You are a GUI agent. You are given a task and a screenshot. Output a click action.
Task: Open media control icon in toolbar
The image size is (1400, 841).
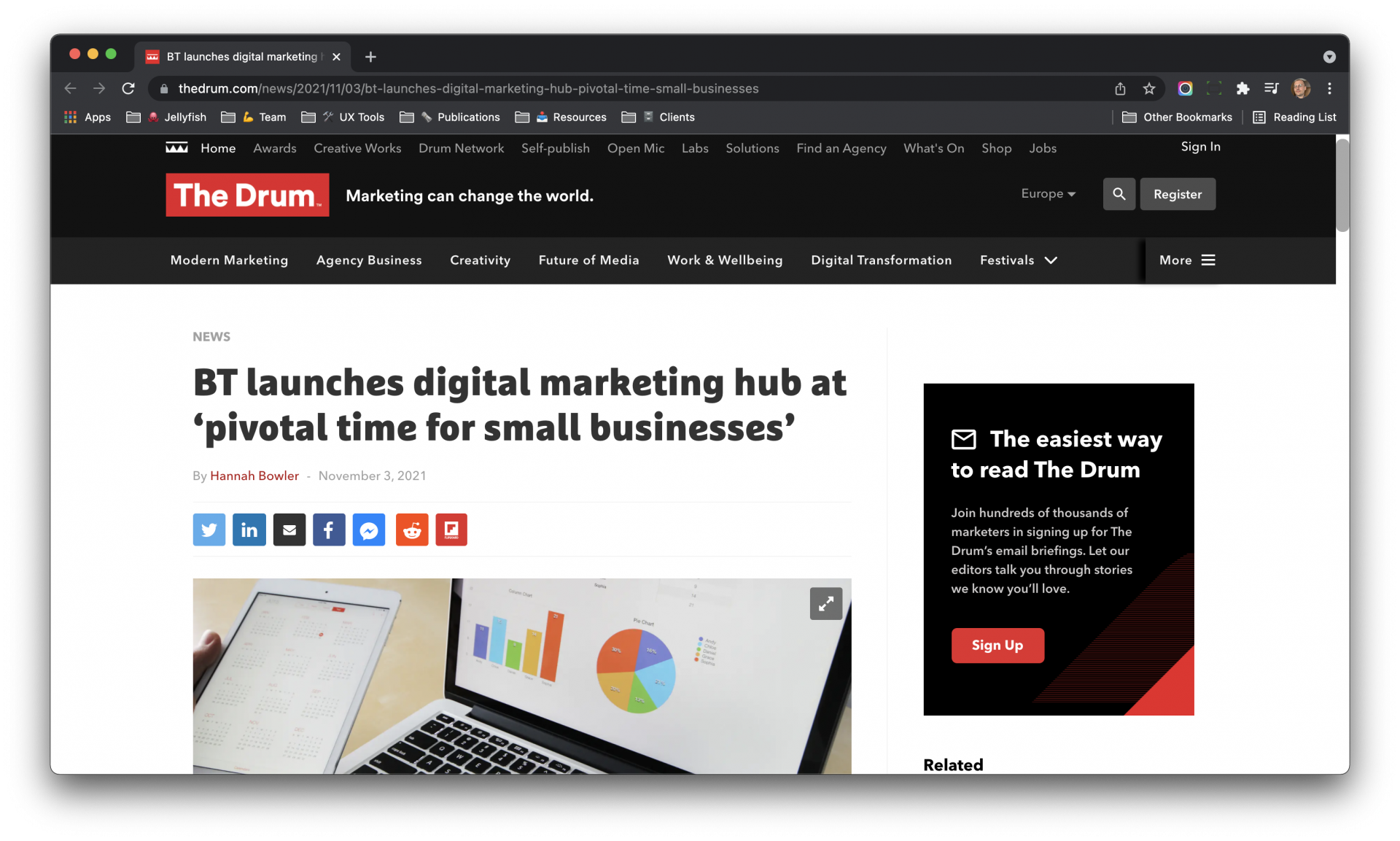click(x=1271, y=88)
